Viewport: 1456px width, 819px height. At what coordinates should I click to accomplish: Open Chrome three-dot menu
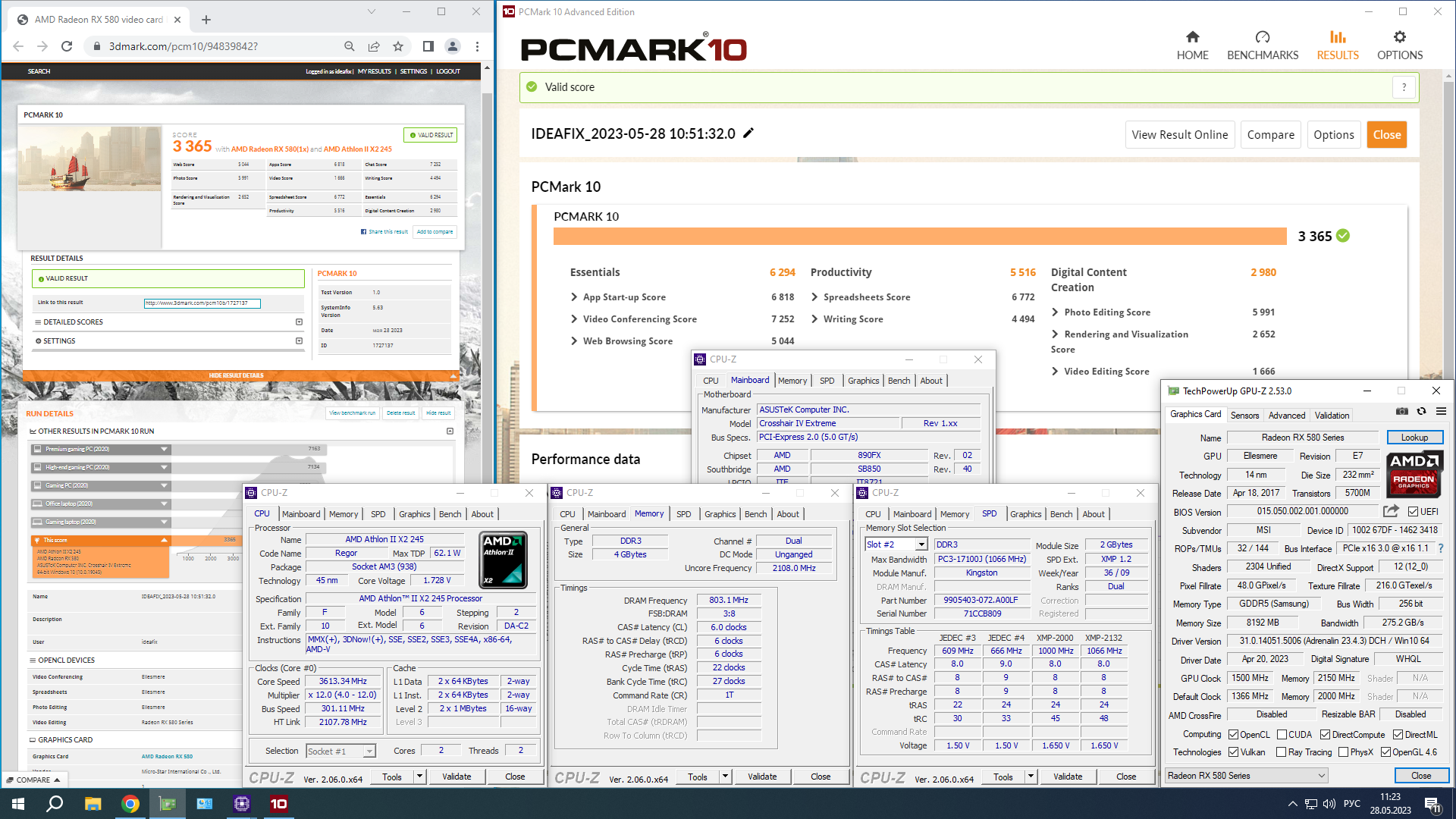coord(477,46)
